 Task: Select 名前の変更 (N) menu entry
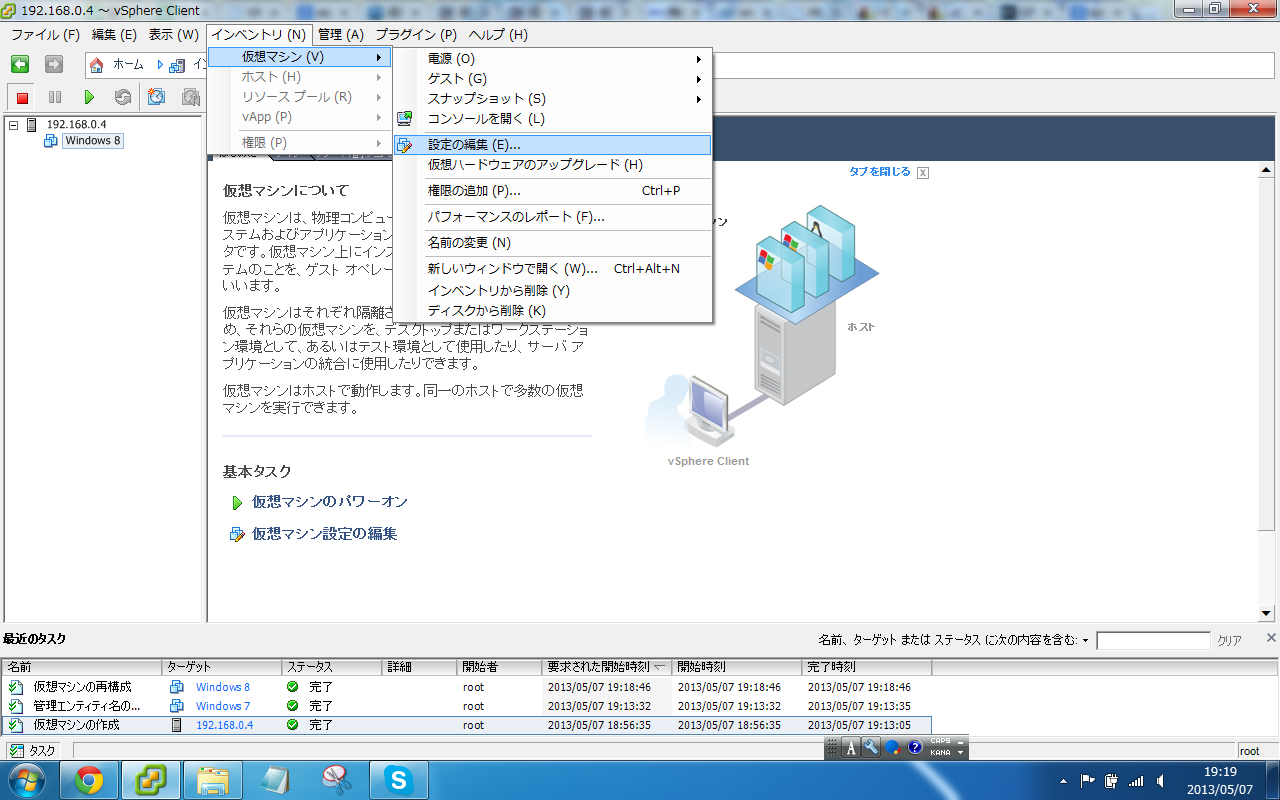coord(552,243)
